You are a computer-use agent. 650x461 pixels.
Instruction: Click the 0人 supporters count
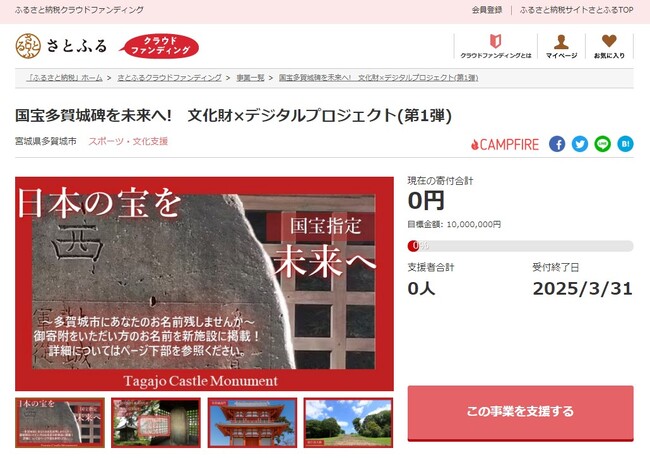click(422, 289)
